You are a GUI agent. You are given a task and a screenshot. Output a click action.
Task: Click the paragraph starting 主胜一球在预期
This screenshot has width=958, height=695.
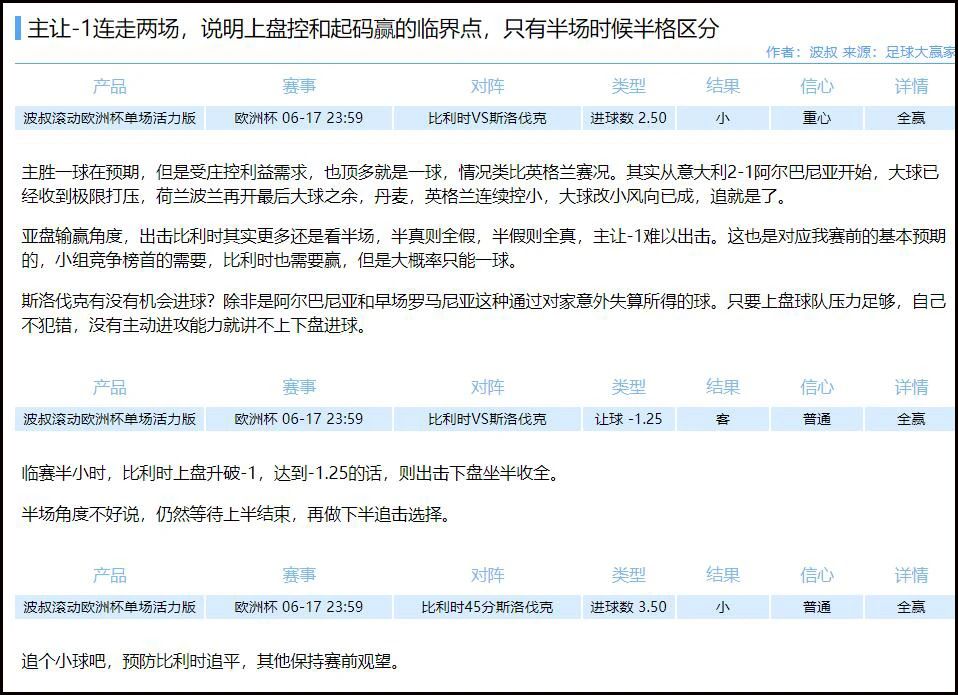(x=480, y=184)
